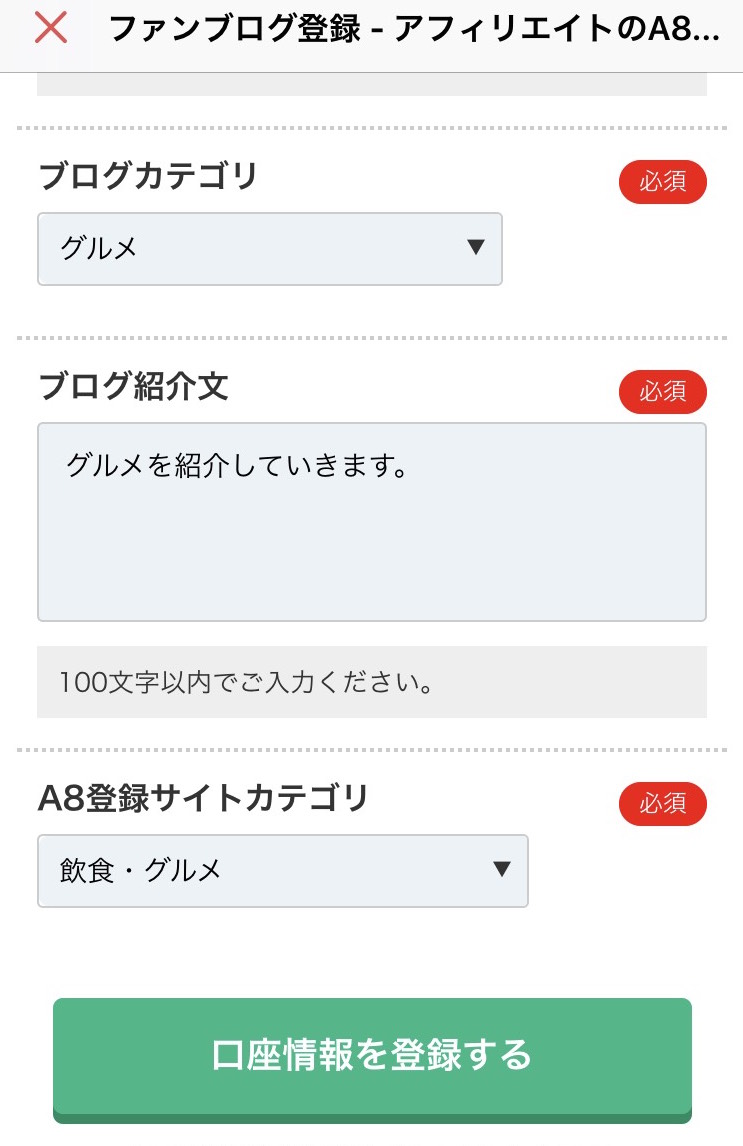The width and height of the screenshot is (743, 1146).
Task: Click the ブログカテゴリ field label
Action: tap(148, 176)
